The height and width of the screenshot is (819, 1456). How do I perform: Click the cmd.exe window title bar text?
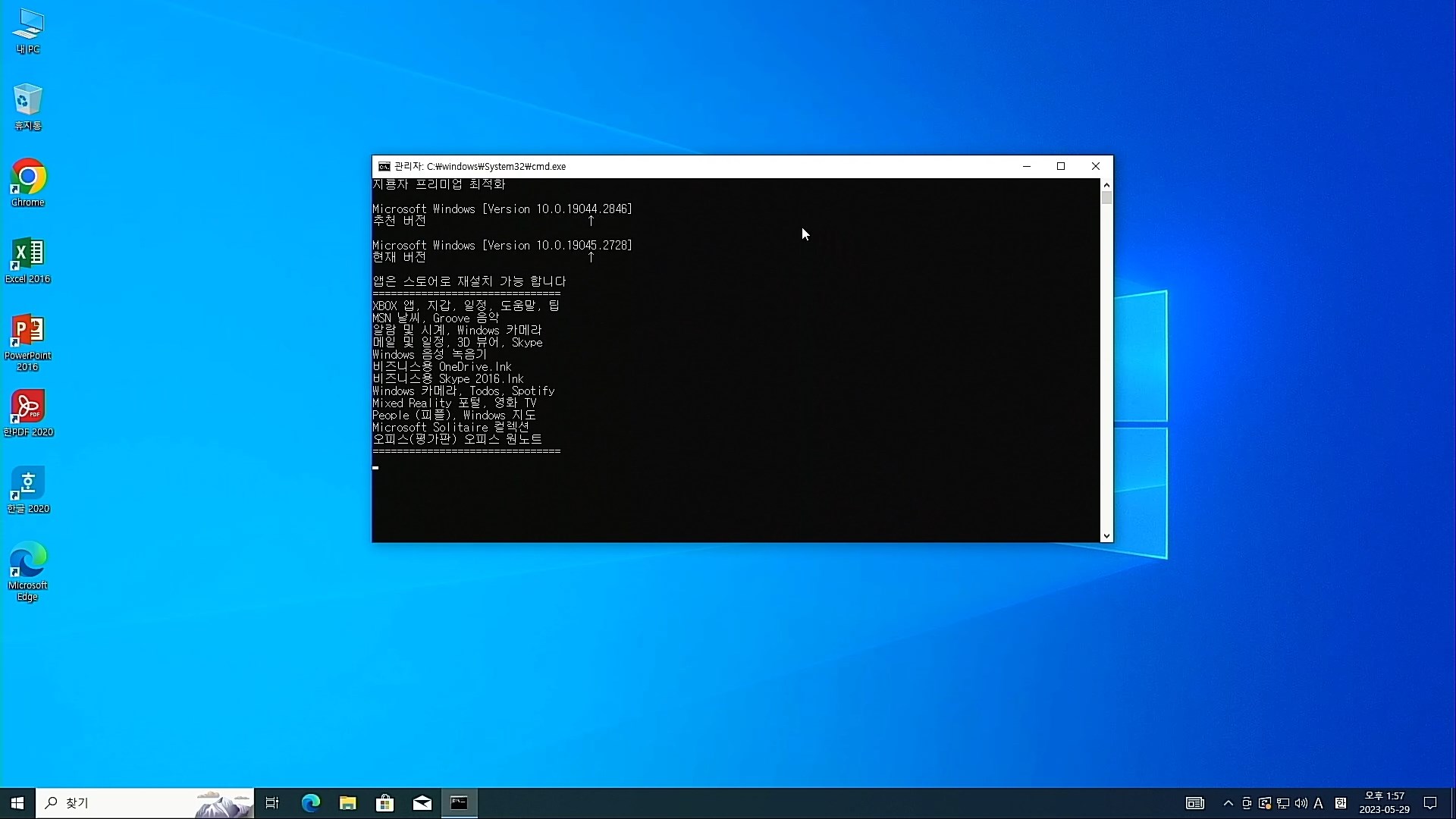480,166
